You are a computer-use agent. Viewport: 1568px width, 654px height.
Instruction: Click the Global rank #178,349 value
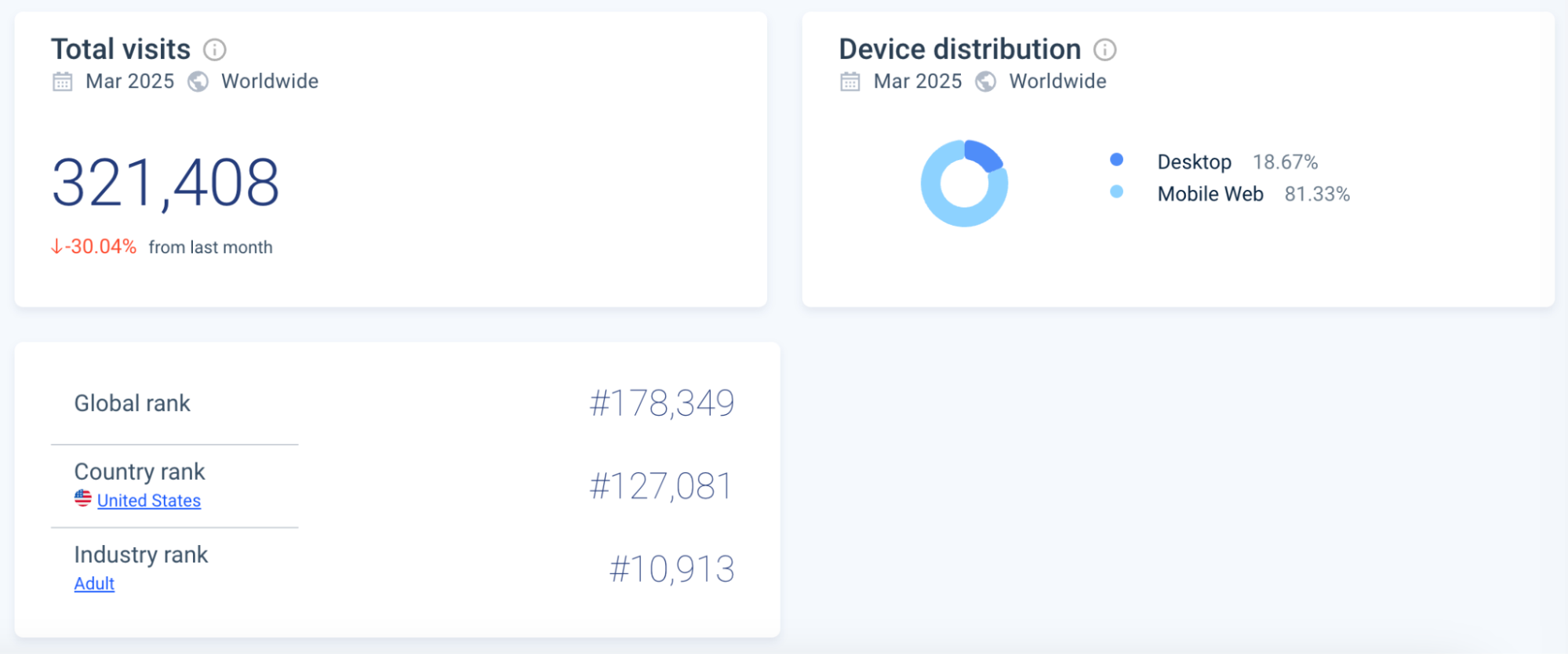pyautogui.click(x=662, y=403)
